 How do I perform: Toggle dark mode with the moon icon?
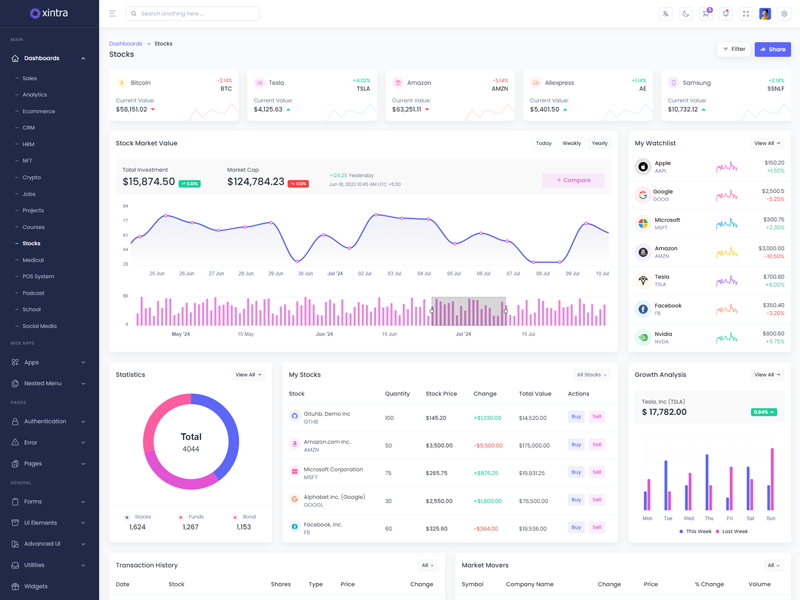click(x=686, y=14)
